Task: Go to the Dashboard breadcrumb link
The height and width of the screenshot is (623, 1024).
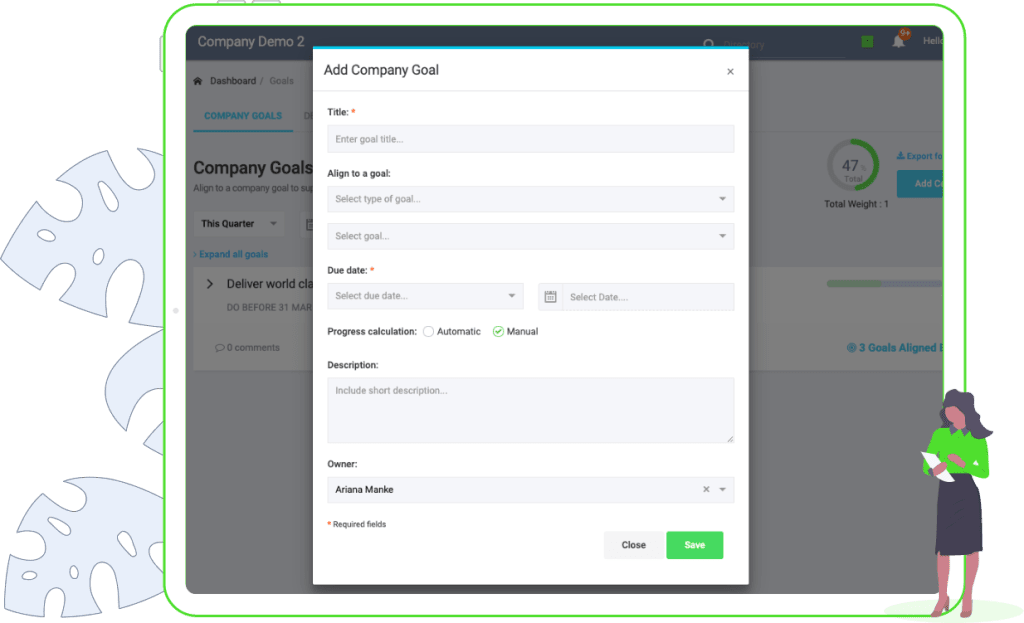Action: pos(232,81)
